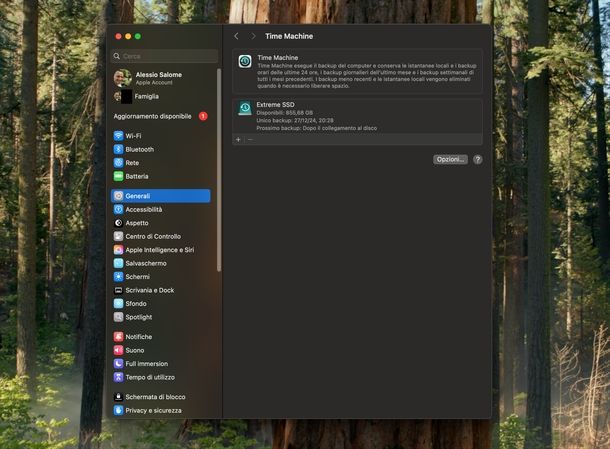Open Scrivania e Dock icon
This screenshot has height=449, width=610.
coord(118,290)
